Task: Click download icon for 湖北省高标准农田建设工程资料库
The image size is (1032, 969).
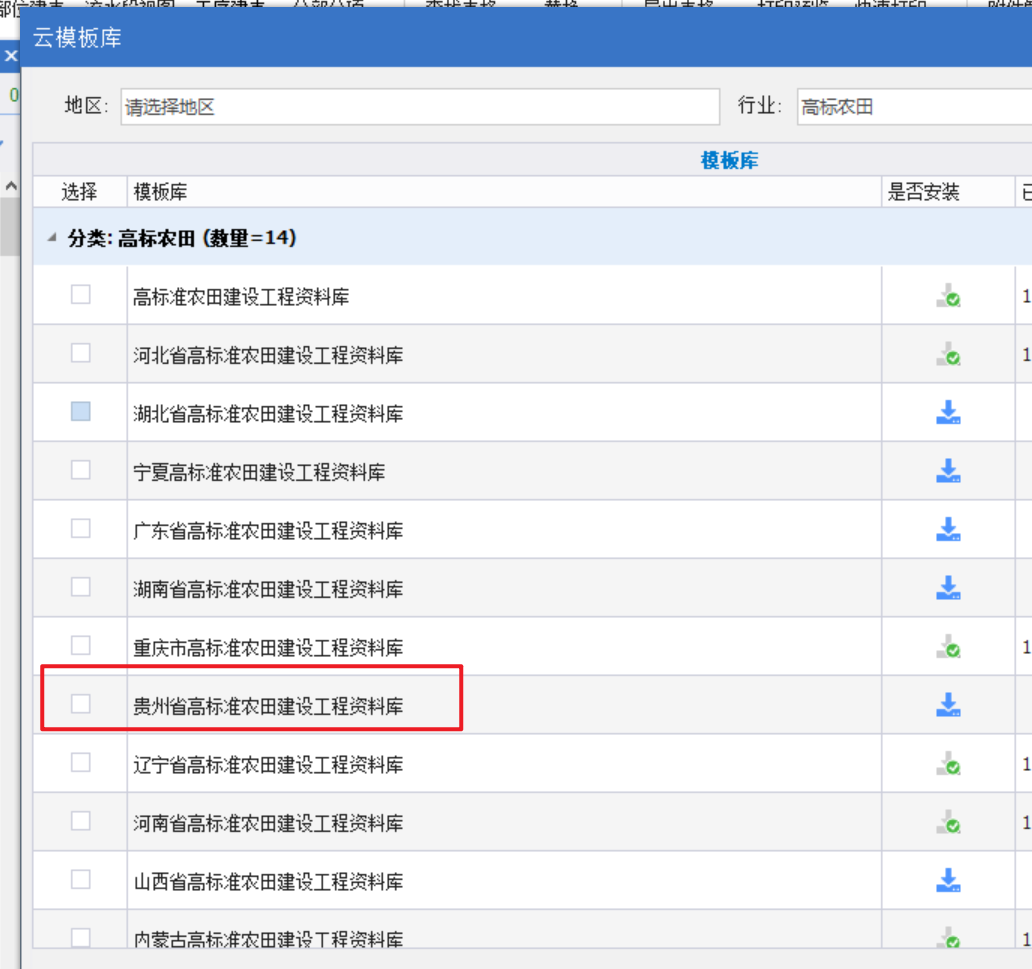Action: pos(948,413)
